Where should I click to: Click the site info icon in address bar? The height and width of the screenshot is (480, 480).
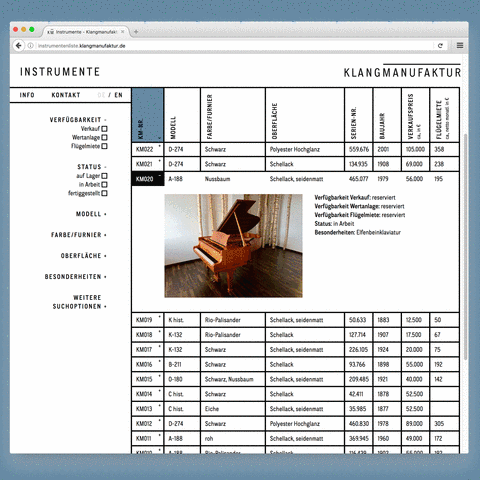(x=30, y=46)
